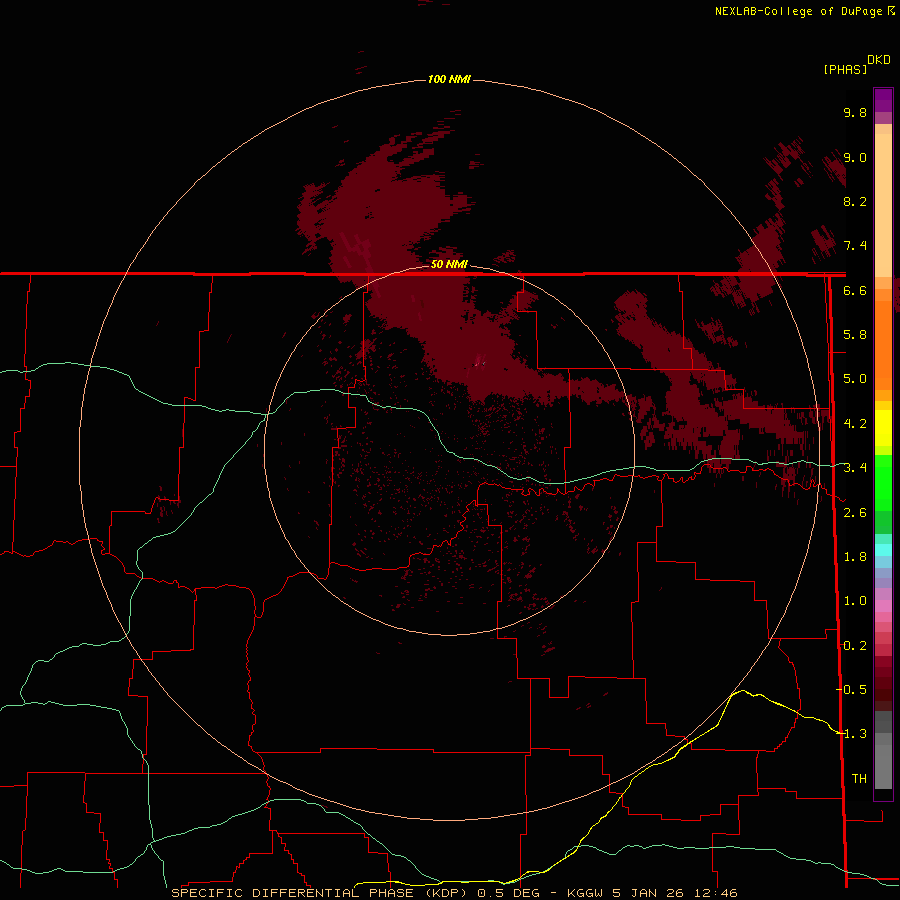The height and width of the screenshot is (900, 900).
Task: Pick the bright green band on color scale
Action: point(883,482)
